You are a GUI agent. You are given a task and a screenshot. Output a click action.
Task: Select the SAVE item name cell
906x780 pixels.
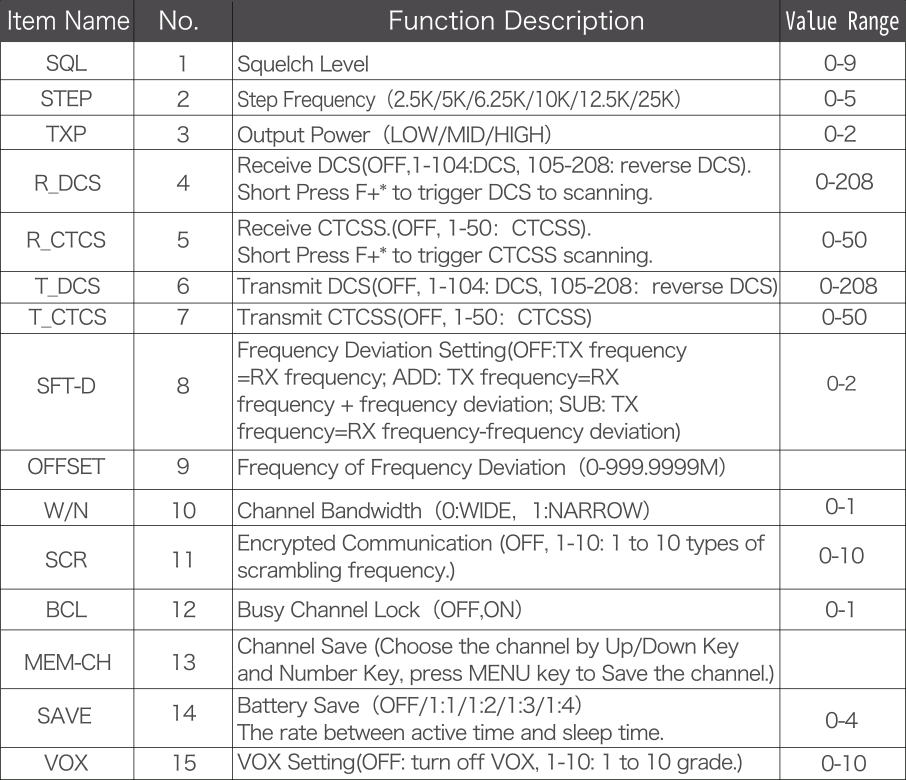[x=65, y=716]
